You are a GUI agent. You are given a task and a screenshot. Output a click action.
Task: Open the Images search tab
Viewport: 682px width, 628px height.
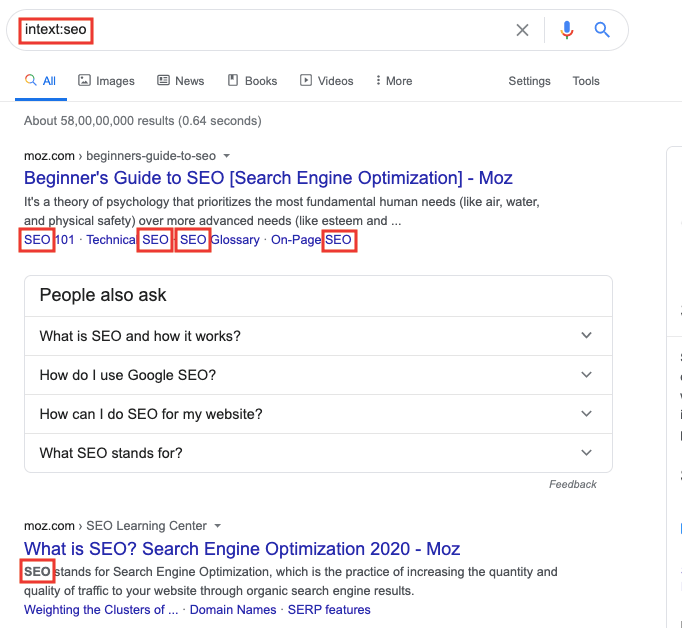click(x=106, y=81)
